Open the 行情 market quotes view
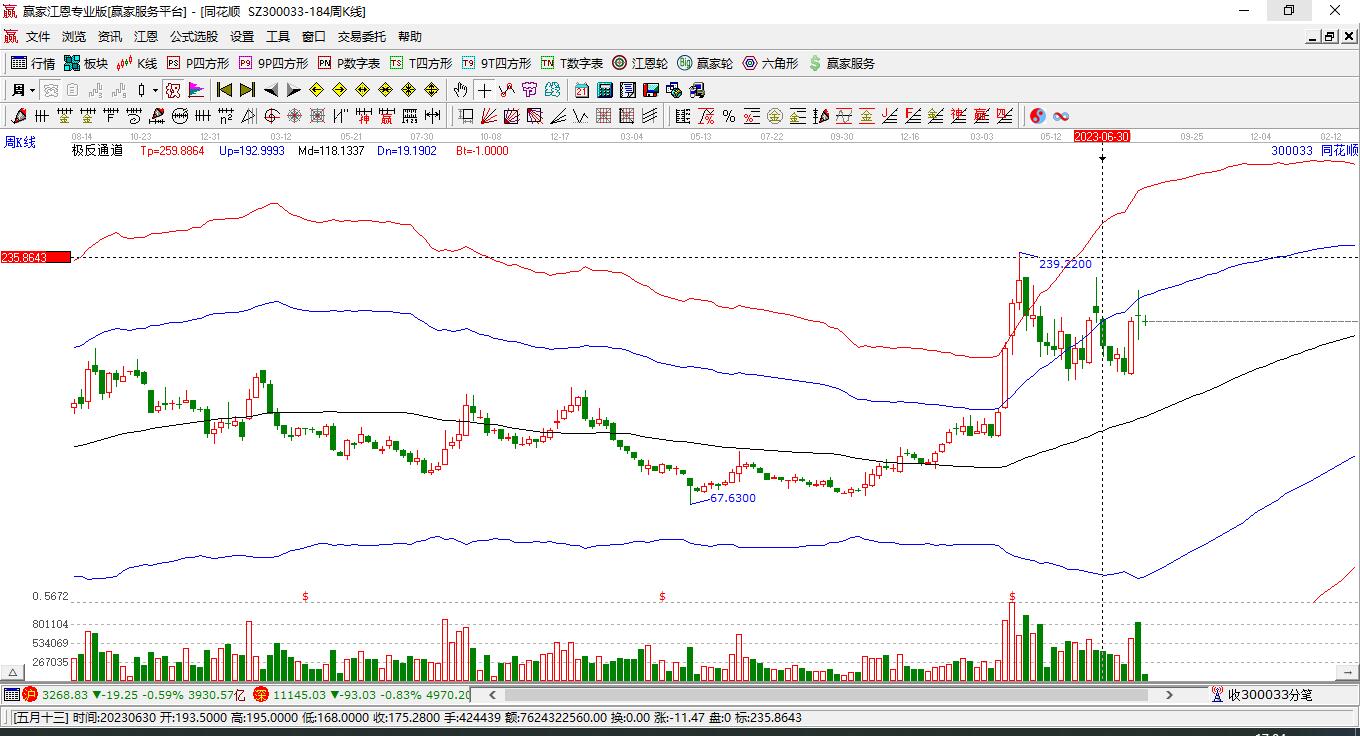 pos(33,63)
